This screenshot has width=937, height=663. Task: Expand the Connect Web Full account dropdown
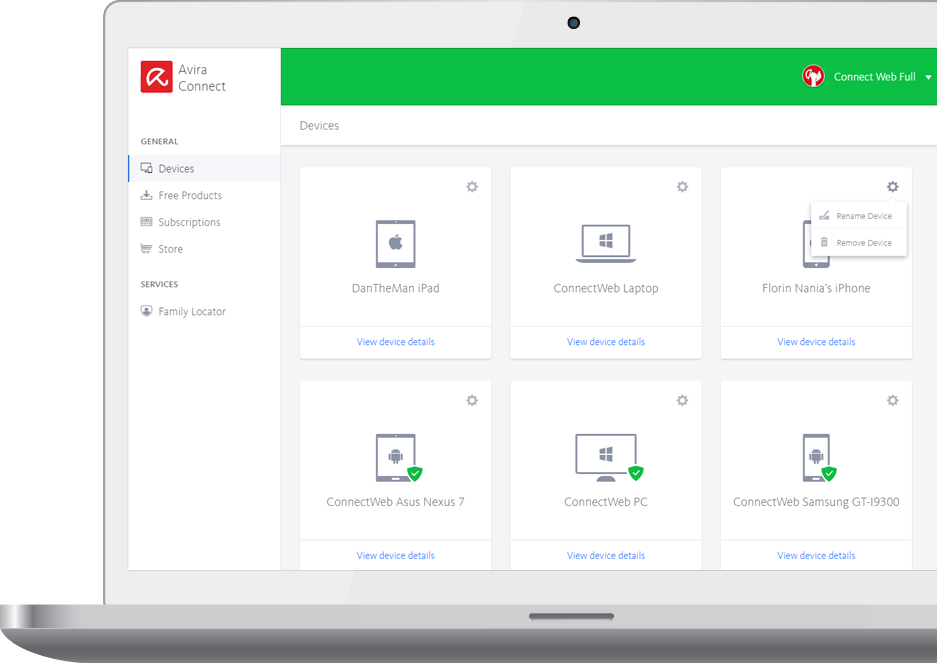point(928,77)
